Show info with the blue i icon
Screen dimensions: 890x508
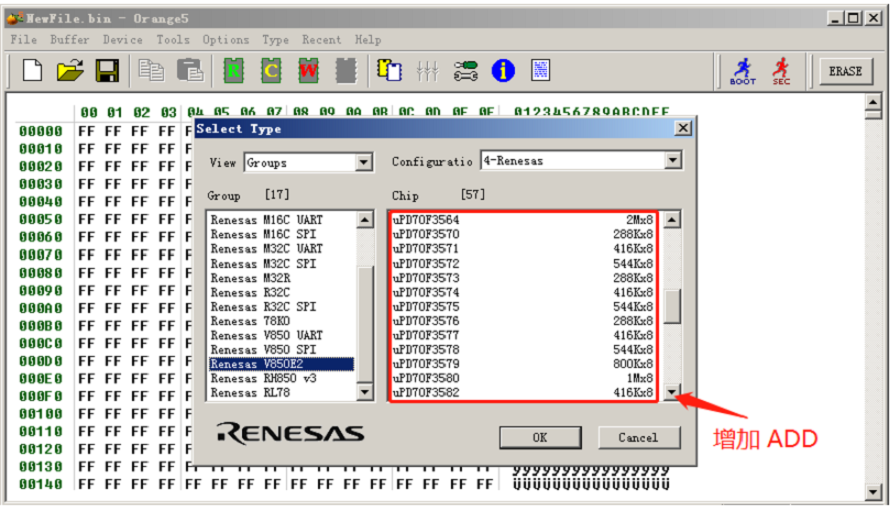click(503, 71)
